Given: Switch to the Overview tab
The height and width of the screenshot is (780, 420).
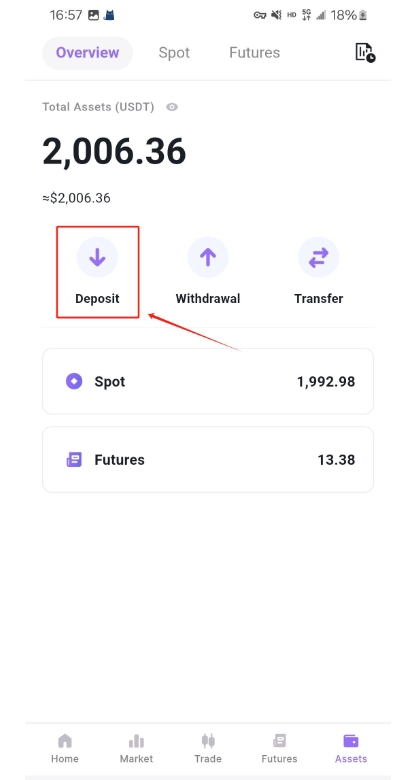Looking at the screenshot, I should click(x=88, y=53).
